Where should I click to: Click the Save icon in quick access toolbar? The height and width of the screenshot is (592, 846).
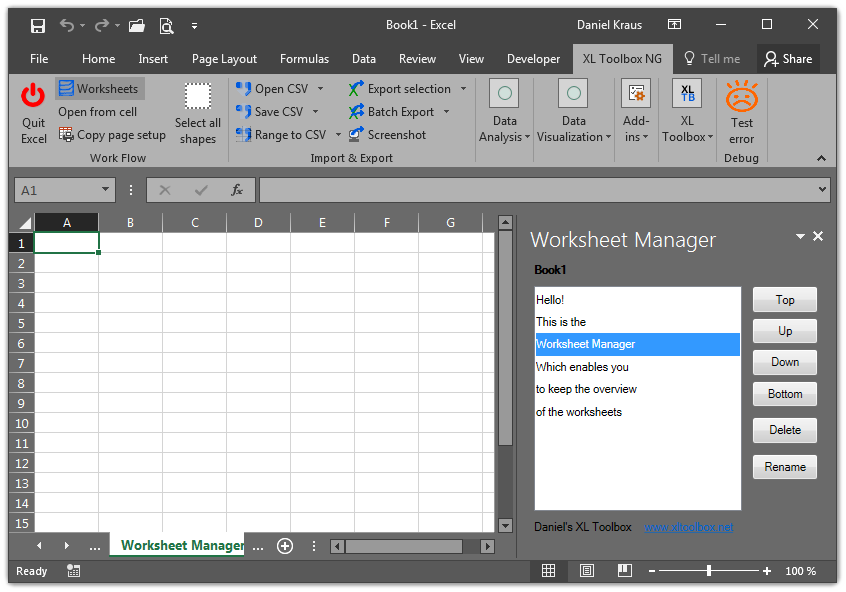click(x=38, y=25)
